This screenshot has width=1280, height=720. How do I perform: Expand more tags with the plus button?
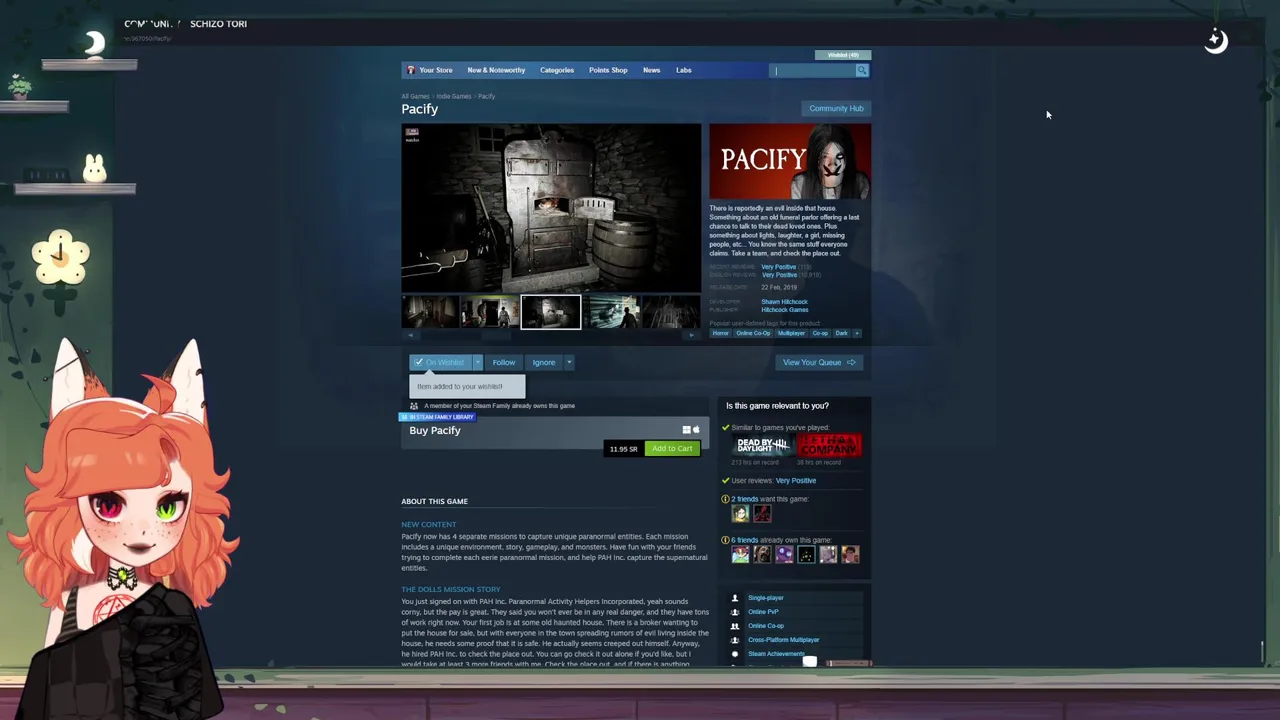[x=857, y=333]
